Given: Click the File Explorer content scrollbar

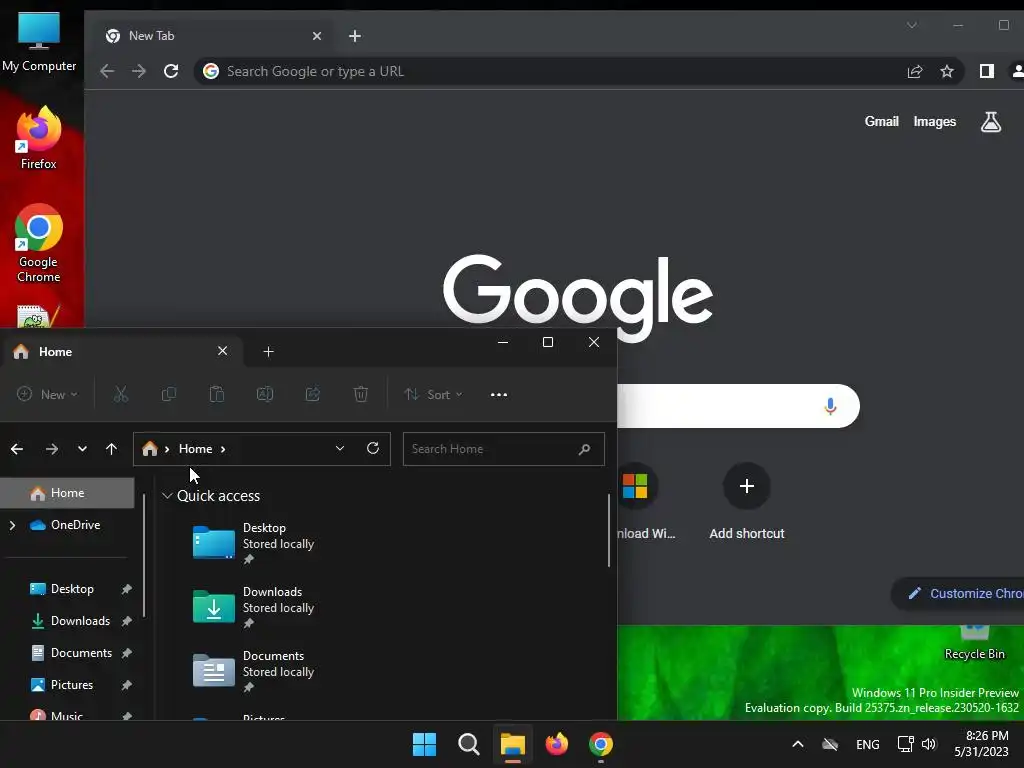Looking at the screenshot, I should (x=609, y=530).
